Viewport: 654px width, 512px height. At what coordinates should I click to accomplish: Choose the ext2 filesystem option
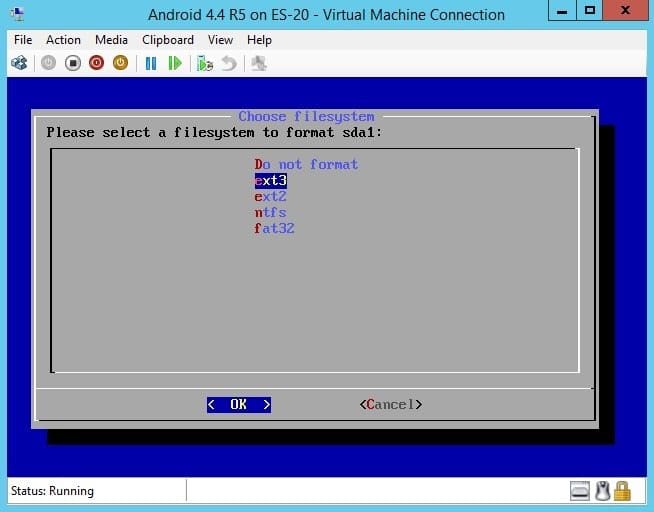(271, 196)
